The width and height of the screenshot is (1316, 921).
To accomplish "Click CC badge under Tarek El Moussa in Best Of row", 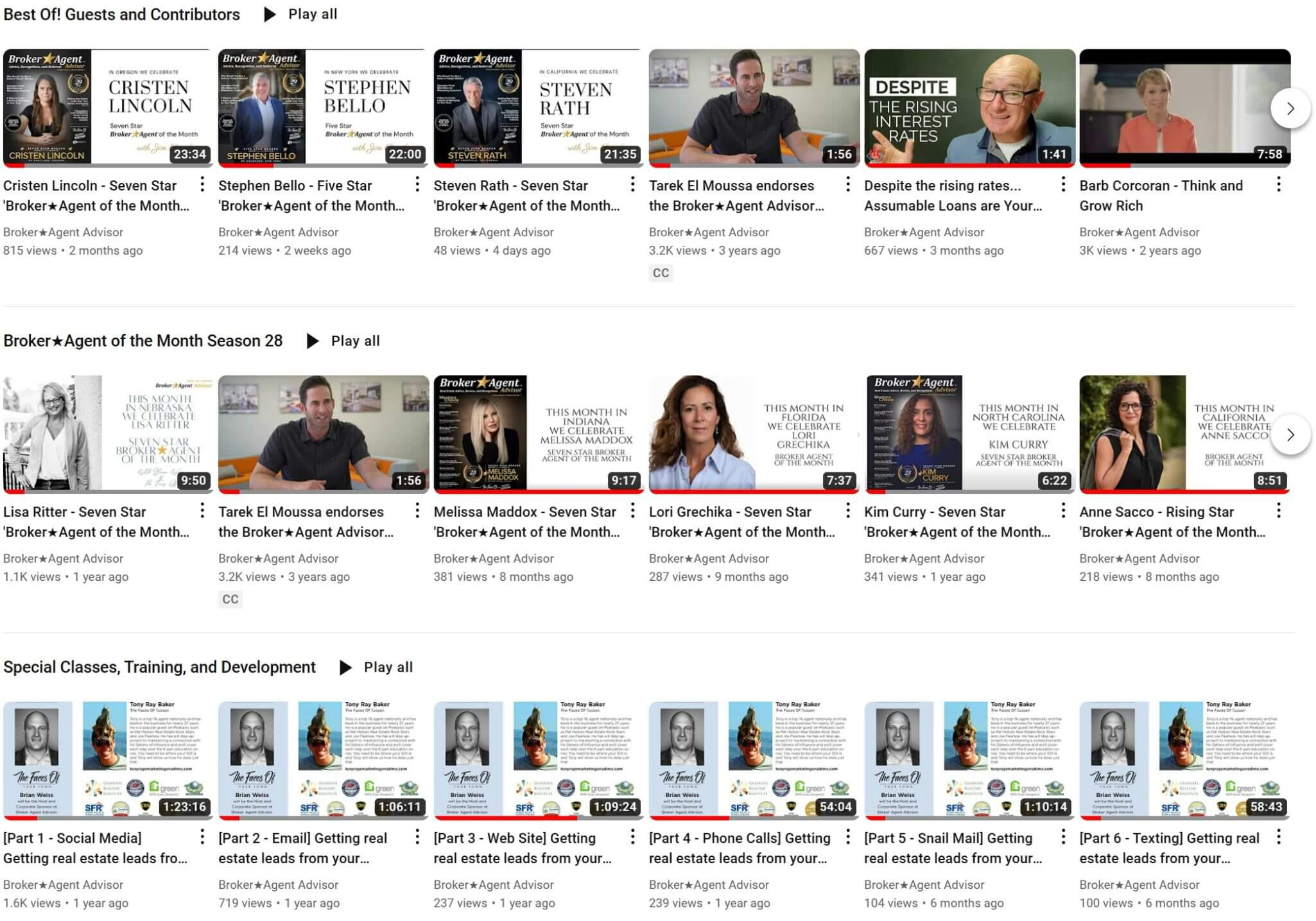I will point(661,273).
